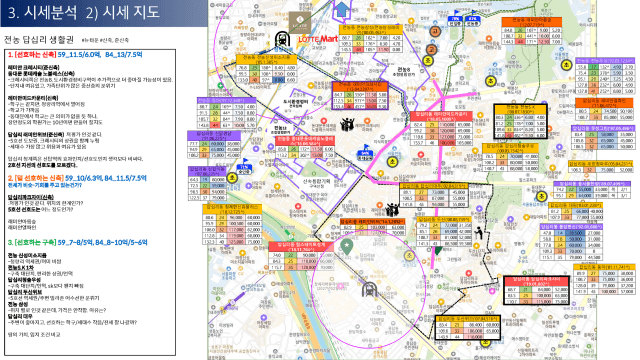Click the bold line '2호선 지선의 선호도를 모르겠다.'
This screenshot has height=360, width=640.
point(42,165)
